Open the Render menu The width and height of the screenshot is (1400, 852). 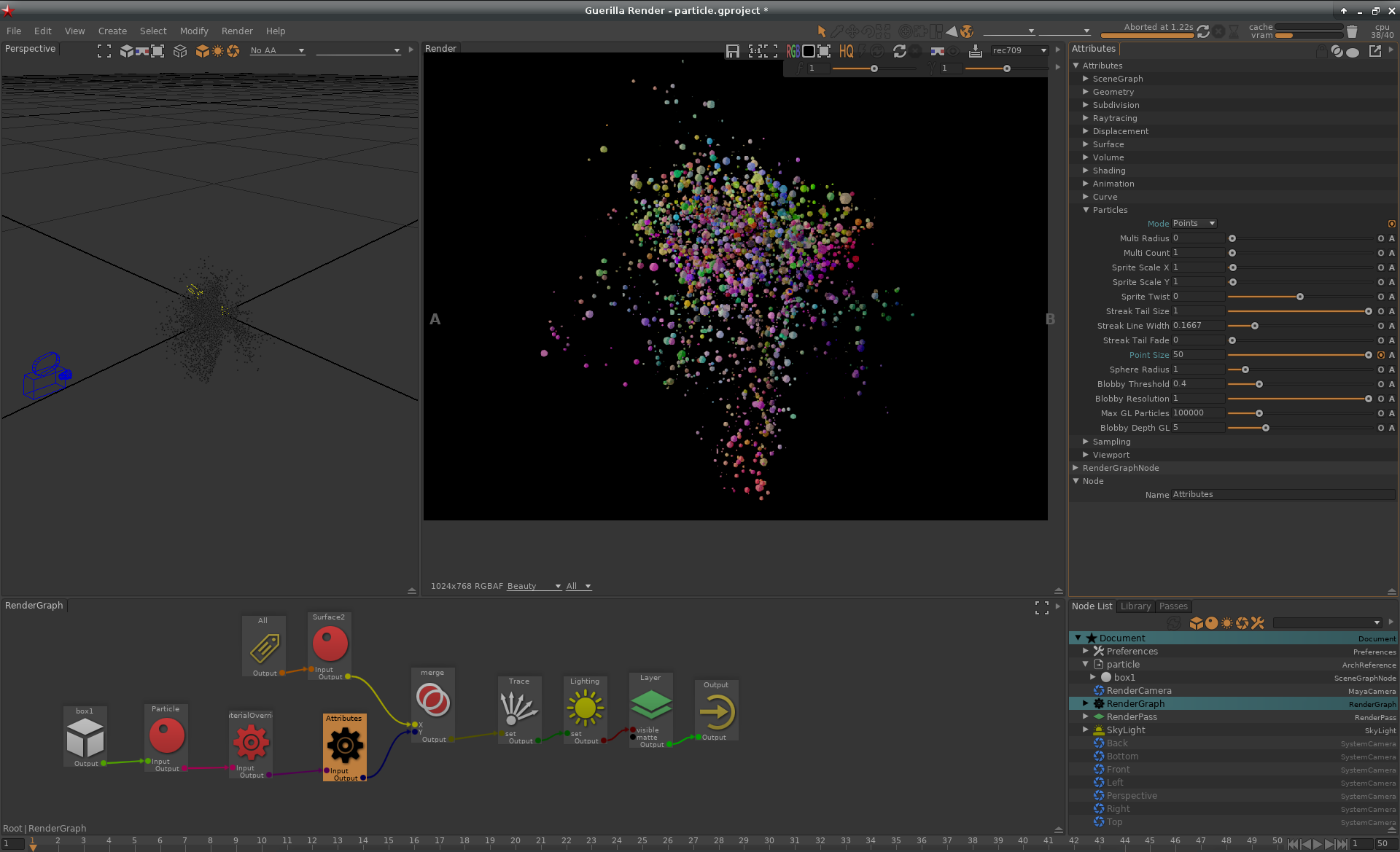click(237, 31)
